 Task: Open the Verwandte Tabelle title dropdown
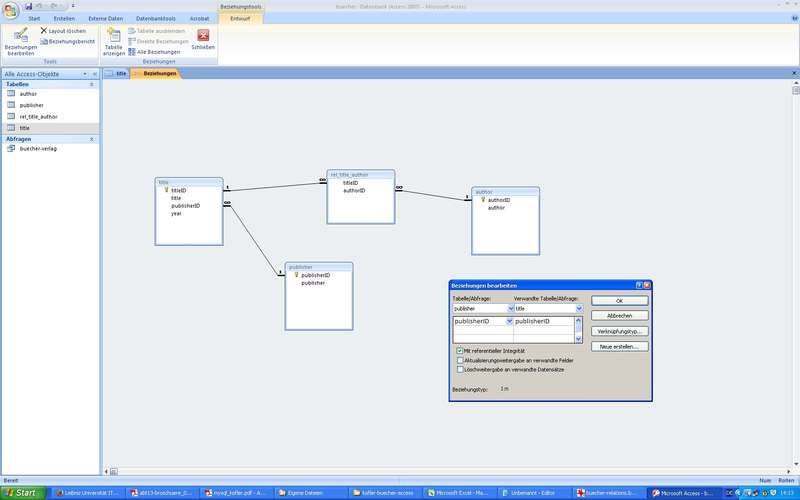pos(579,309)
